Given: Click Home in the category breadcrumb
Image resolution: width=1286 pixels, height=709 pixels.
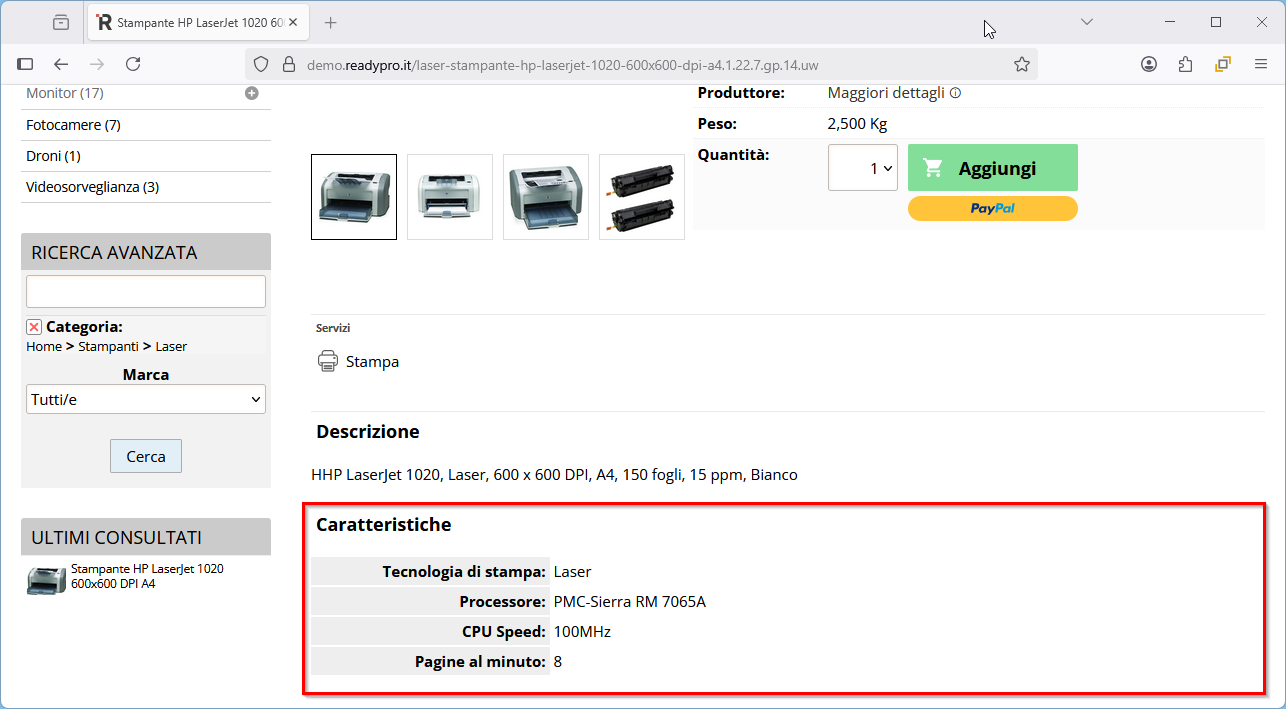Looking at the screenshot, I should (x=44, y=346).
